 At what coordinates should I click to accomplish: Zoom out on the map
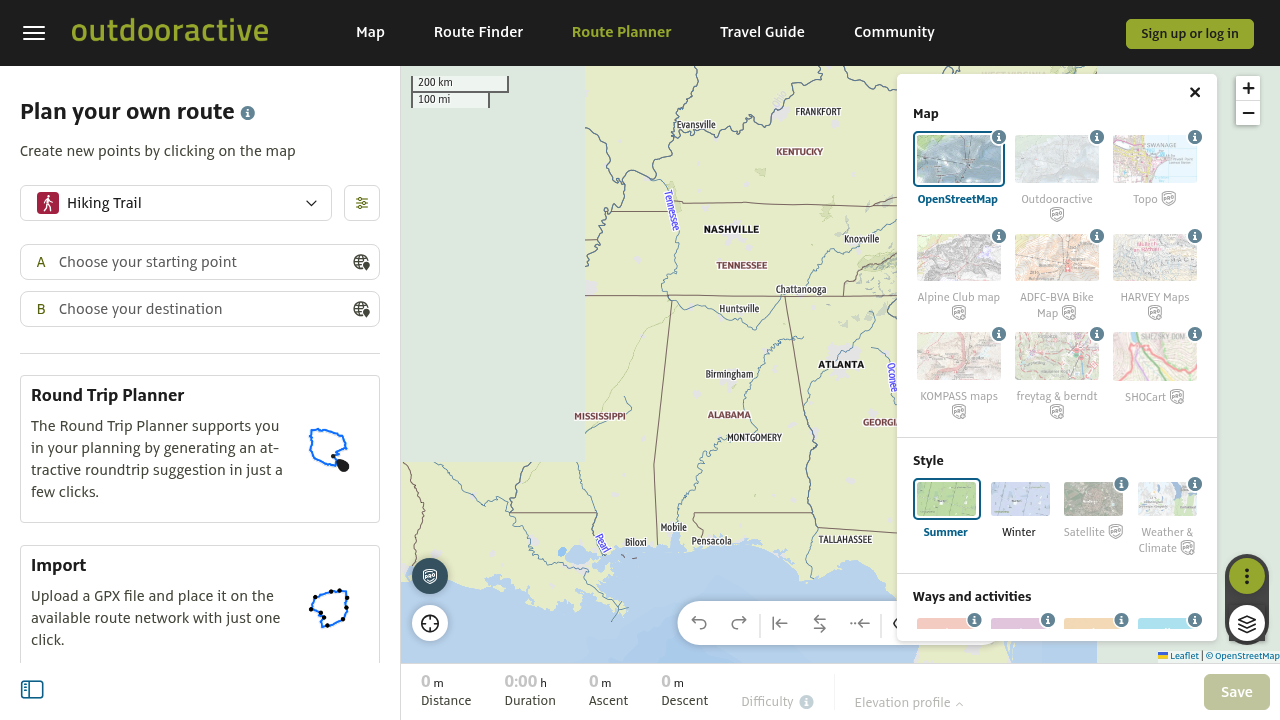pos(1248,113)
